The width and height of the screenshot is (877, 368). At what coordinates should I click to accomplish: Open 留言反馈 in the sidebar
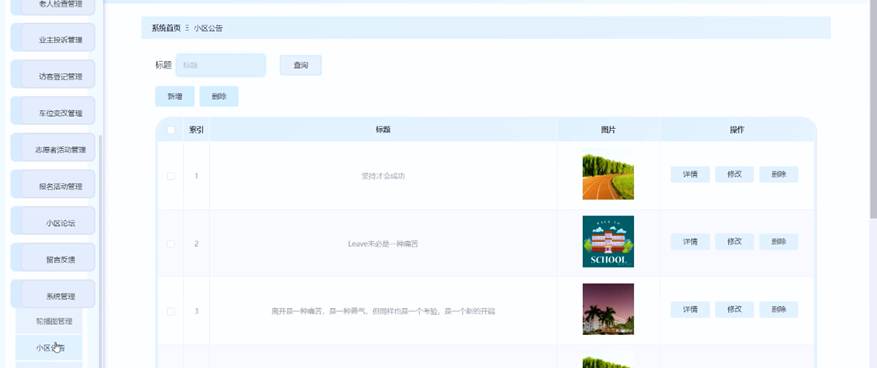point(53,258)
